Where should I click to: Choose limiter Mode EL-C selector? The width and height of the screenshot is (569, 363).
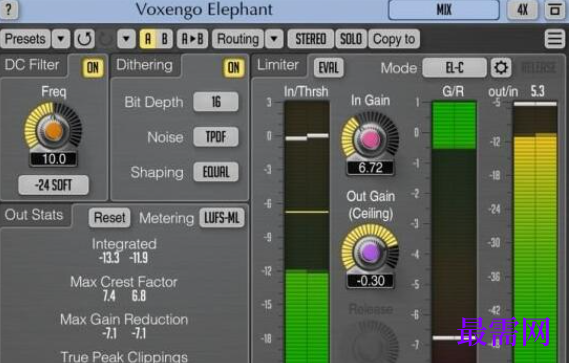(454, 68)
